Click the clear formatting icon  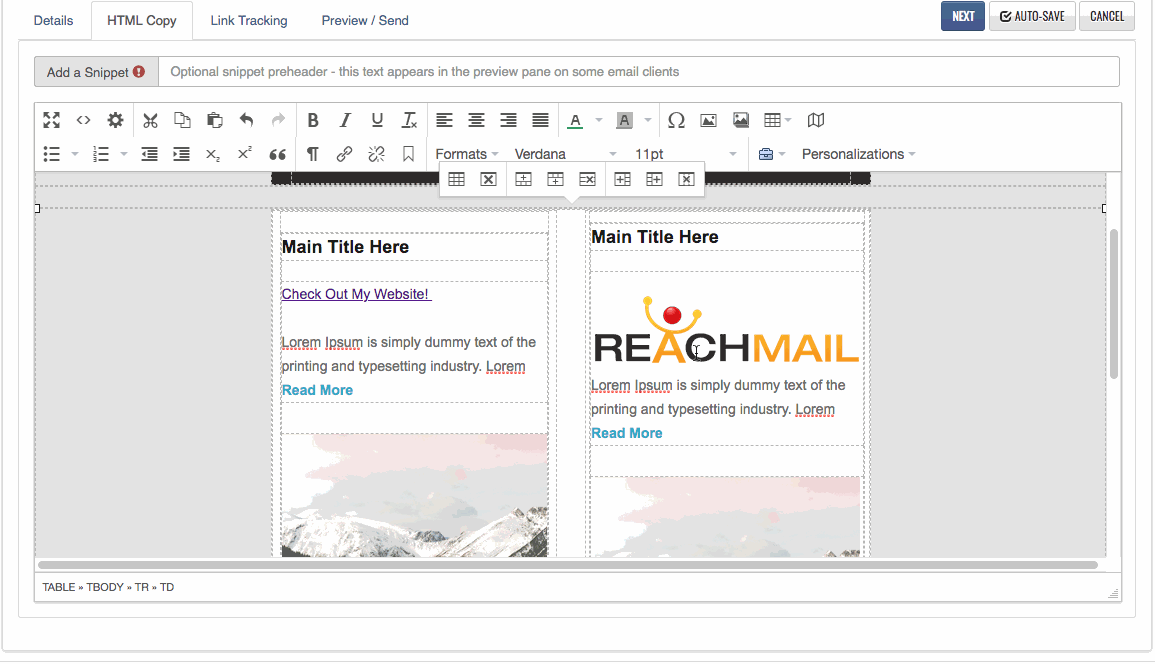[409, 120]
